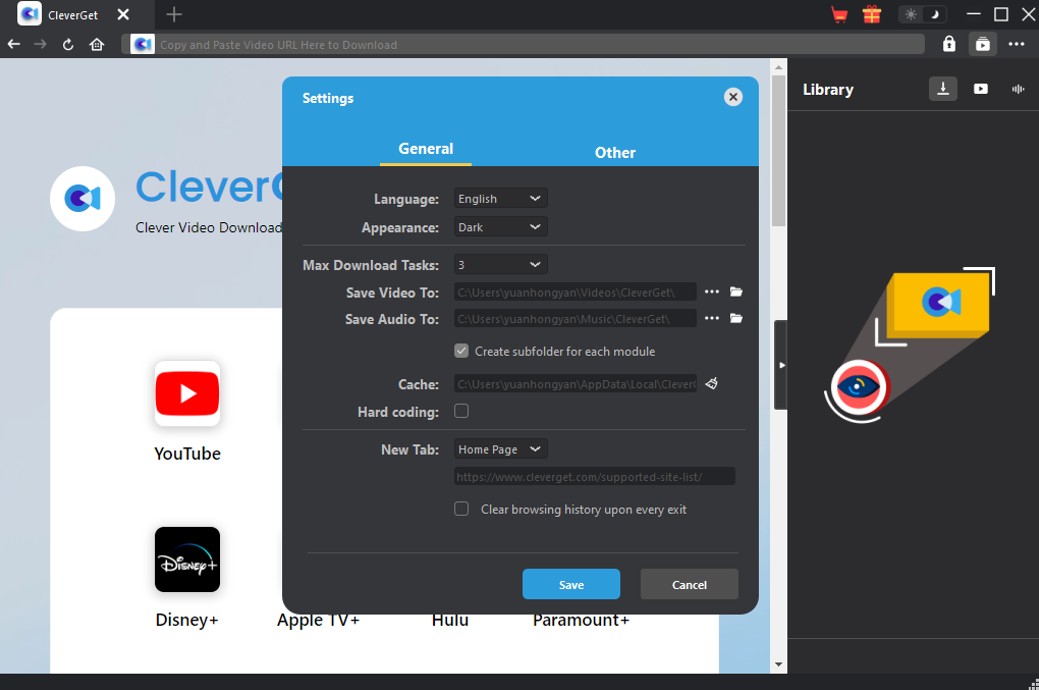Open the Appearance dropdown
The height and width of the screenshot is (690, 1039).
[x=500, y=227]
